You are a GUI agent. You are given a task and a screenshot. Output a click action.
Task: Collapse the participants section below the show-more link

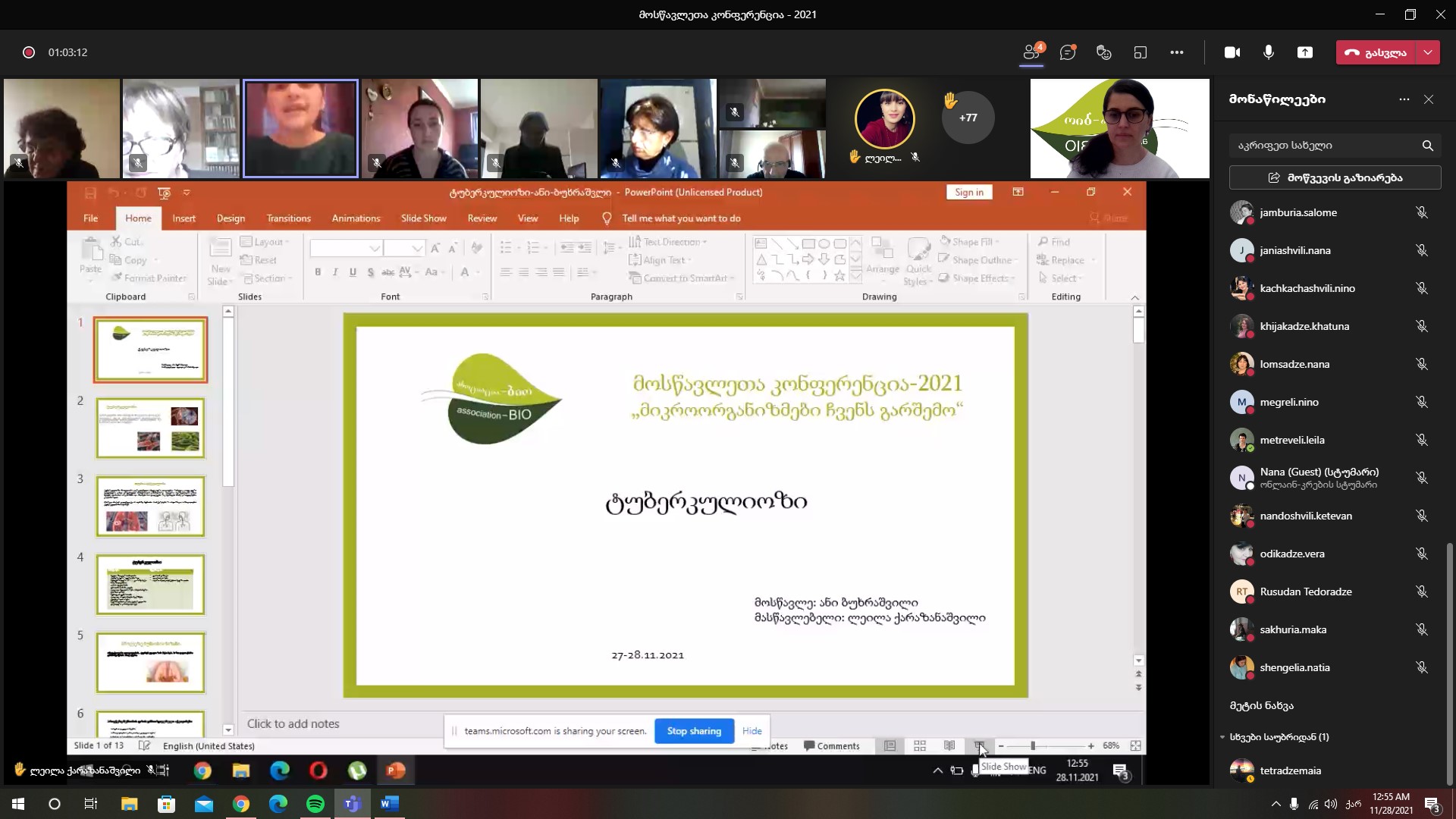click(x=1222, y=737)
